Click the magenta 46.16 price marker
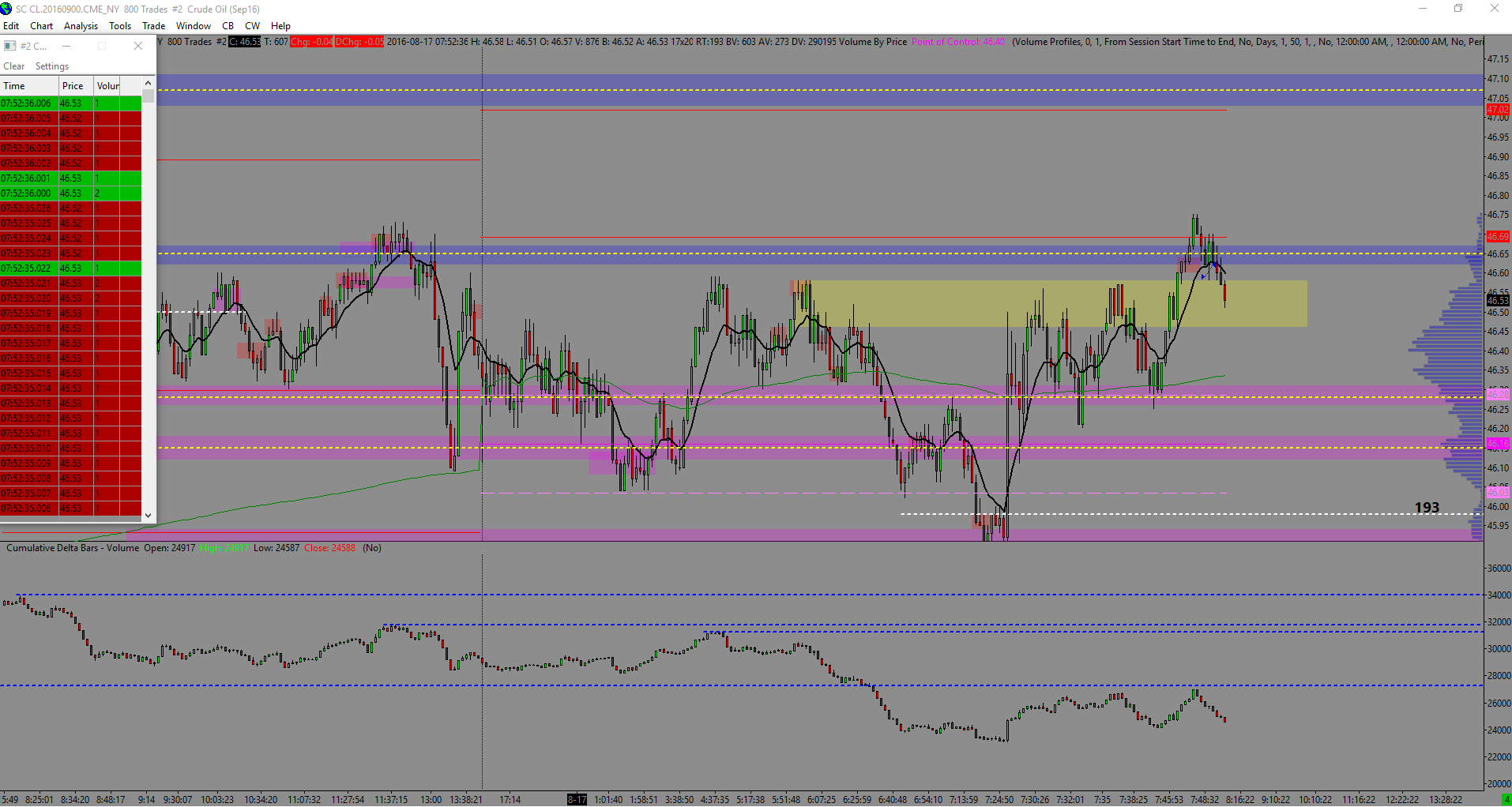This screenshot has height=807, width=1512. point(1498,444)
